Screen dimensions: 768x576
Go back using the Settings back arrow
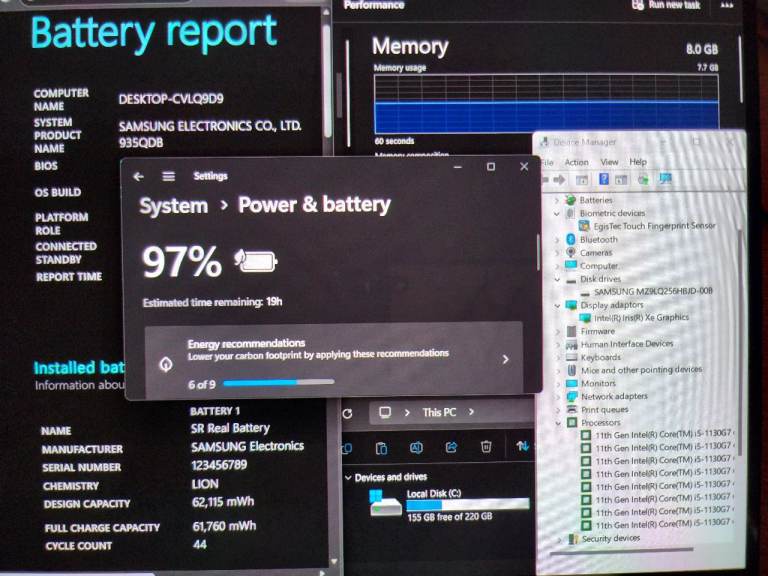click(x=139, y=176)
